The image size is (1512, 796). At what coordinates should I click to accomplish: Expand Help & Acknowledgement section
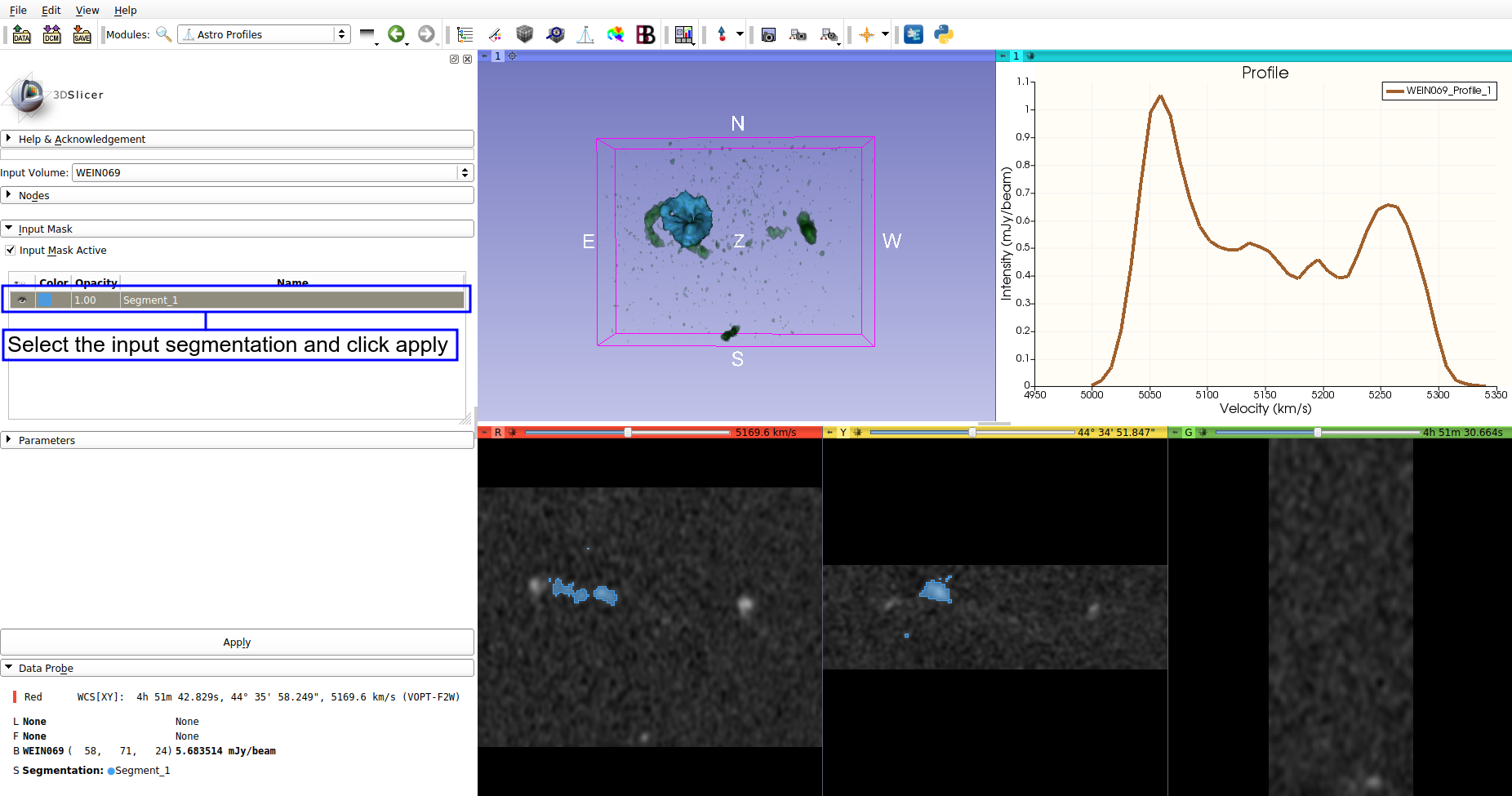coord(237,140)
